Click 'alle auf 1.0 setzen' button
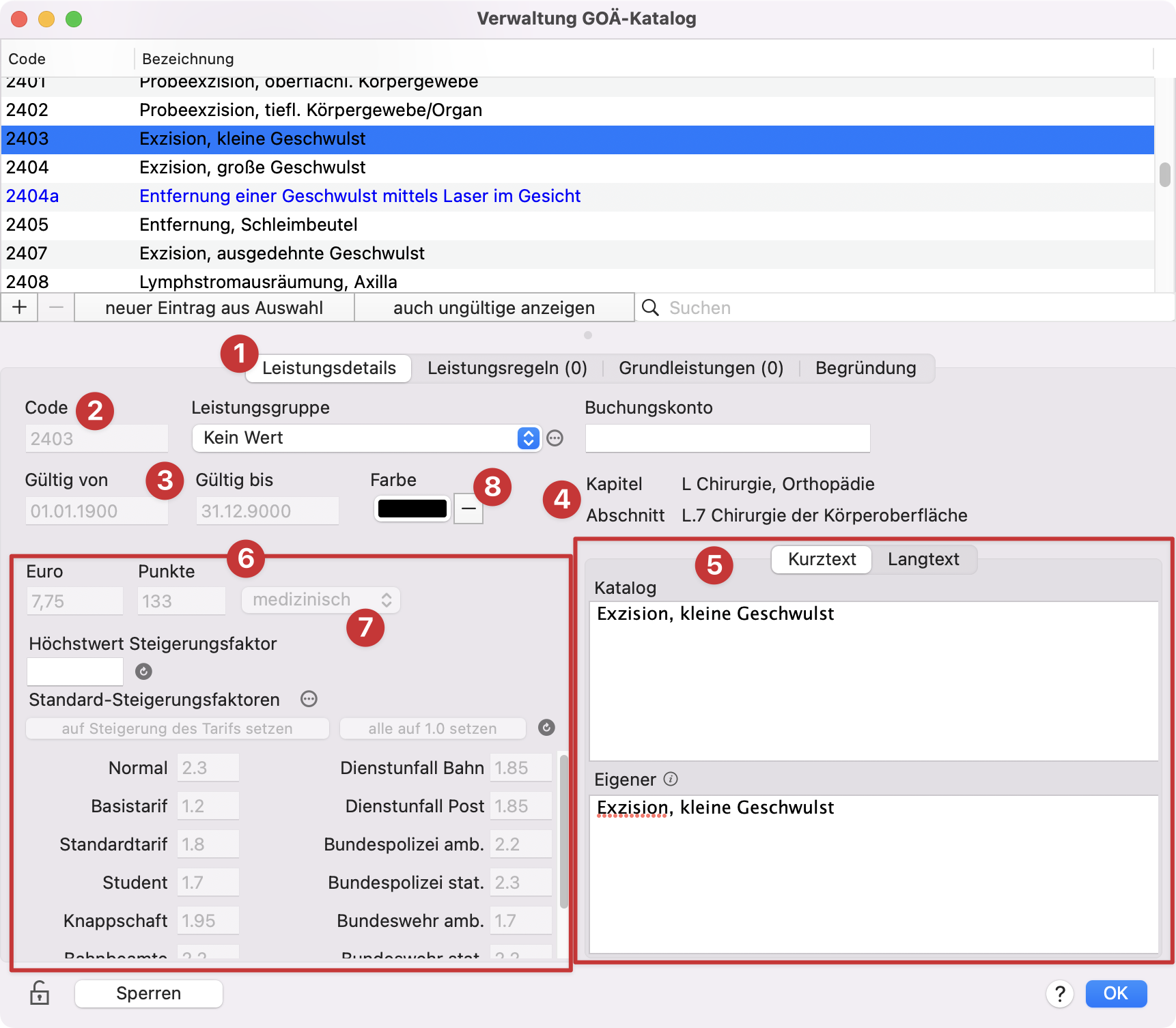This screenshot has width=1176, height=1028. tap(433, 728)
